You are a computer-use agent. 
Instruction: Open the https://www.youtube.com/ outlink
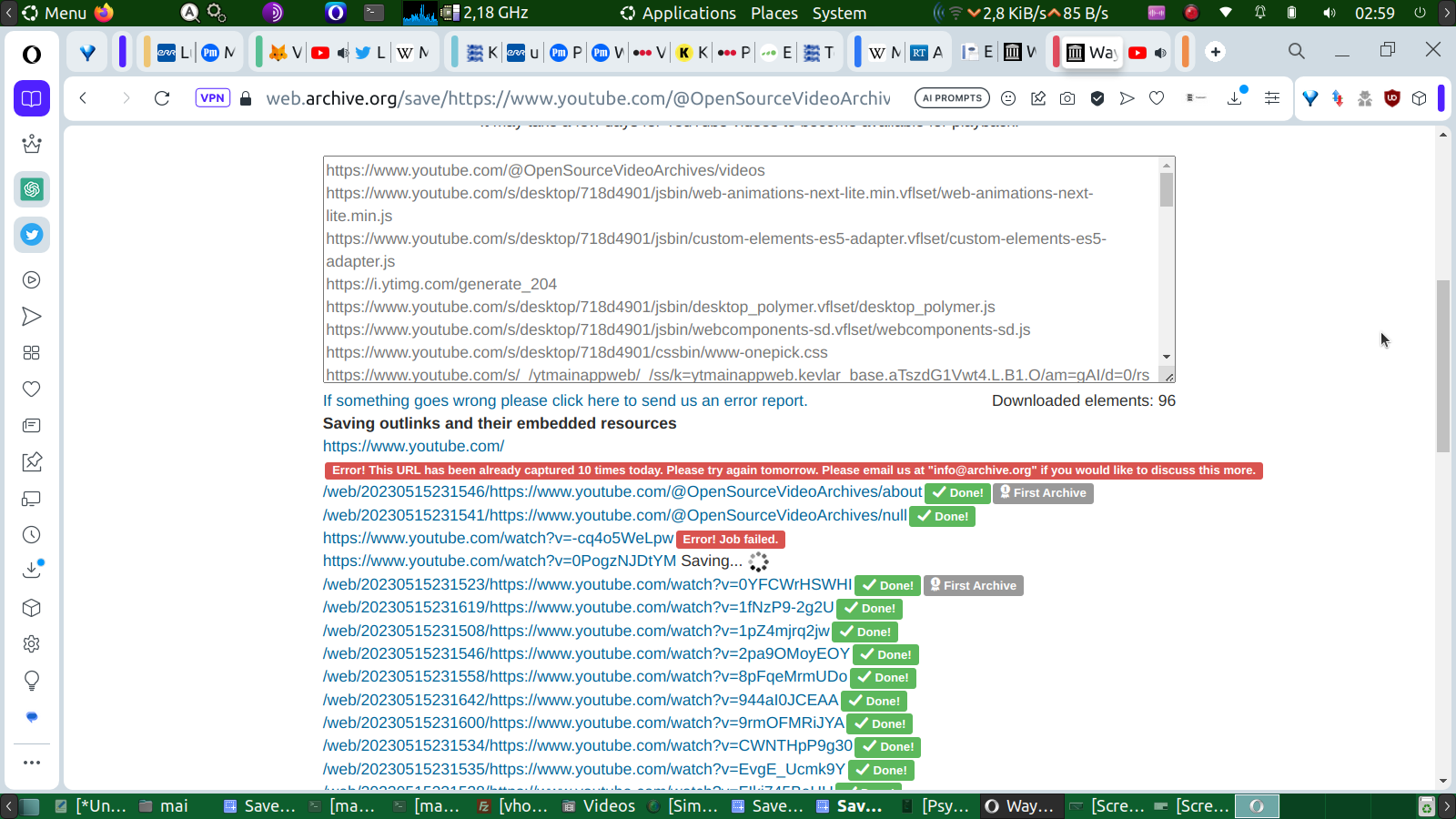413,446
